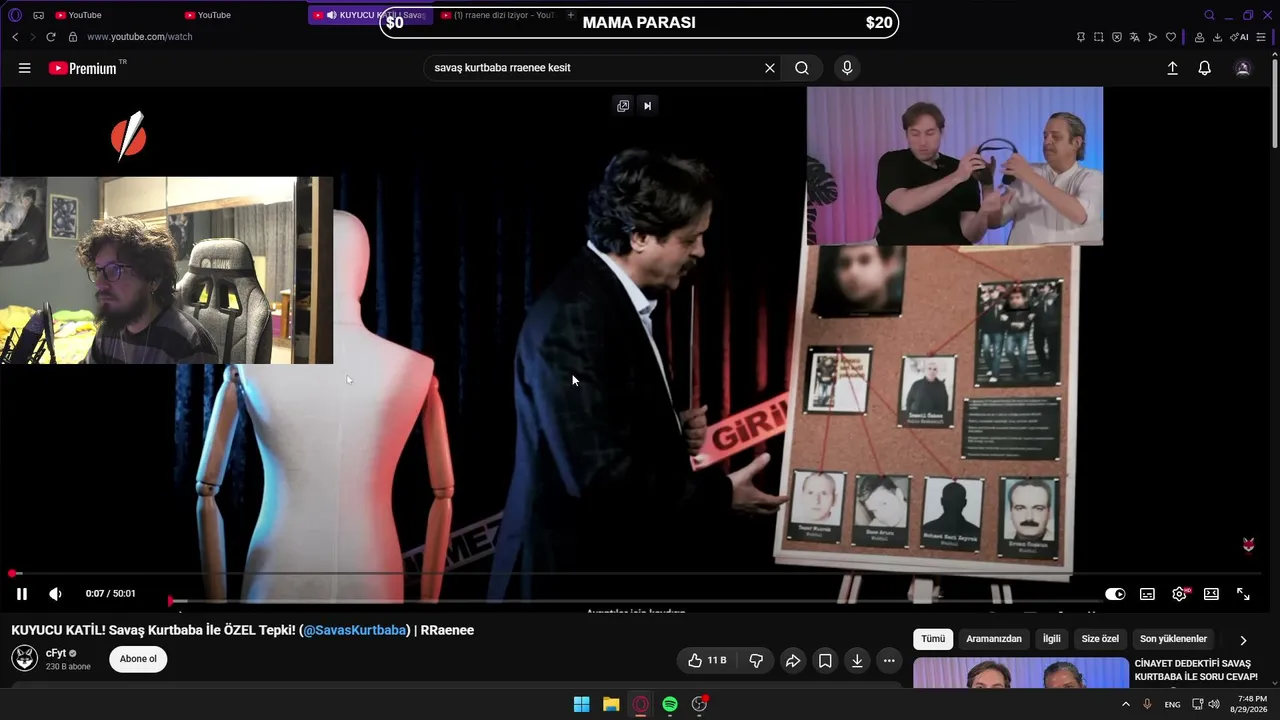Pop the video out into a window
The height and width of the screenshot is (720, 1280).
[623, 106]
